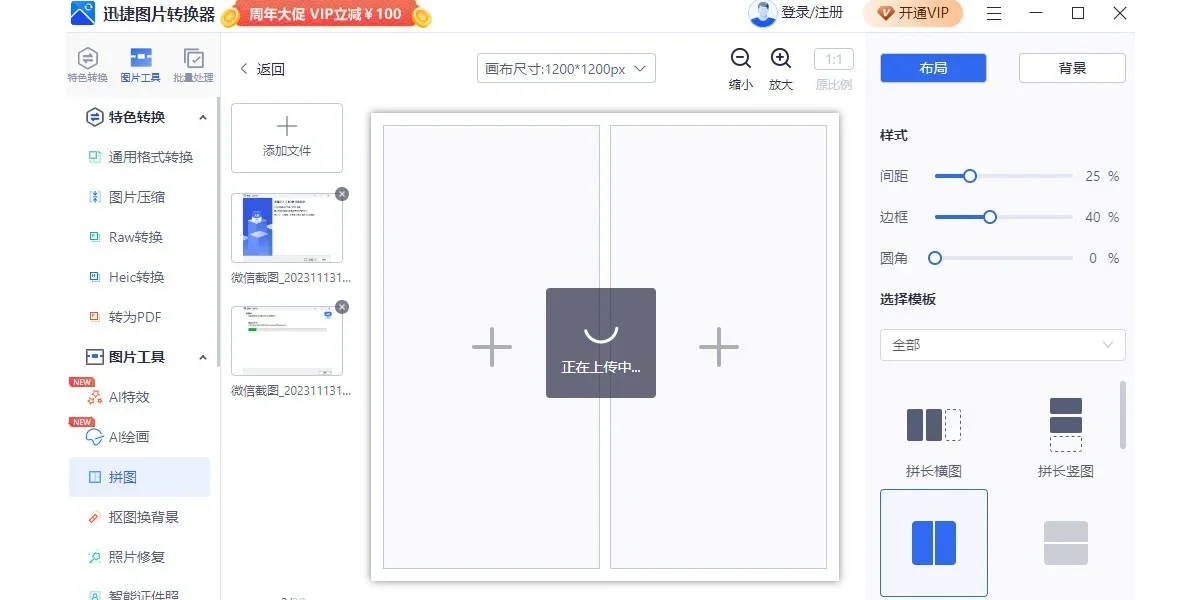Screen dimensions: 1200x600
Task: Select the two-column vertical split template
Action: coord(934,543)
